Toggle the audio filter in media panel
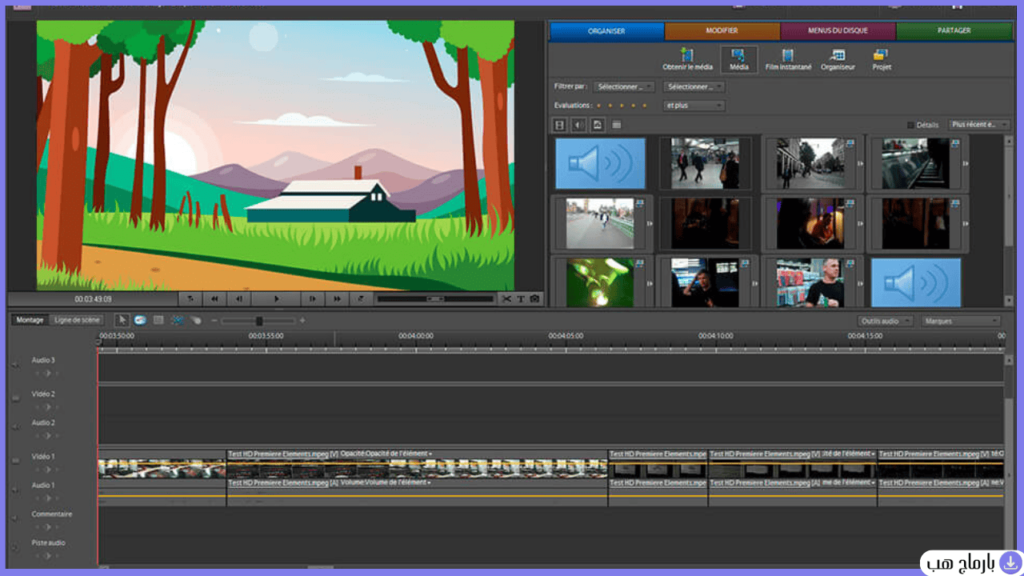Screen dimensions: 1024x576 (x=579, y=125)
